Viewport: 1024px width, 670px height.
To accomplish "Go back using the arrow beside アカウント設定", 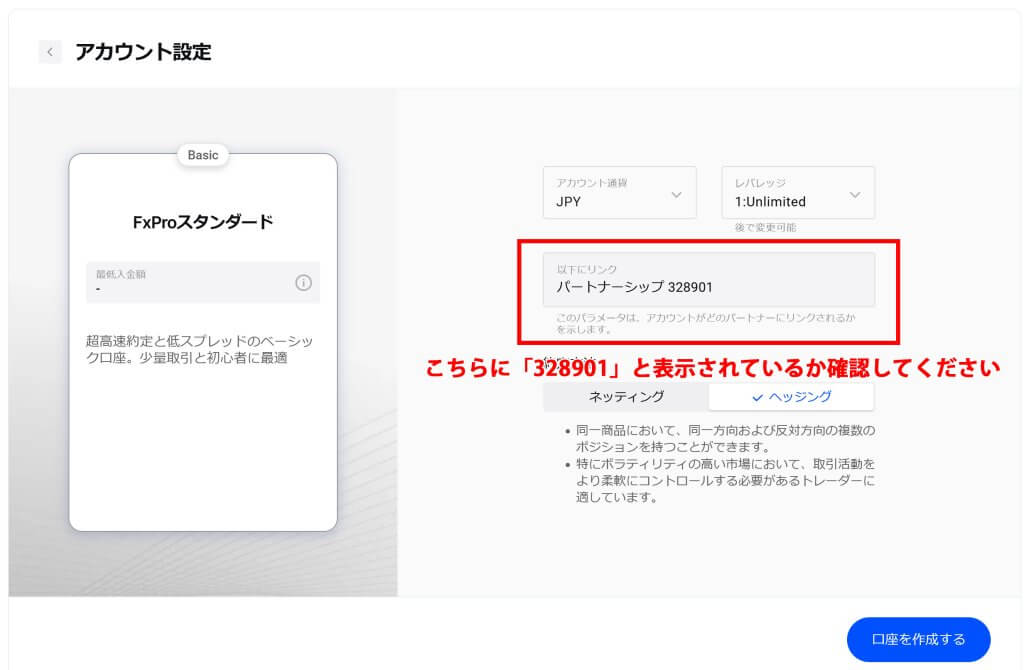I will point(50,52).
